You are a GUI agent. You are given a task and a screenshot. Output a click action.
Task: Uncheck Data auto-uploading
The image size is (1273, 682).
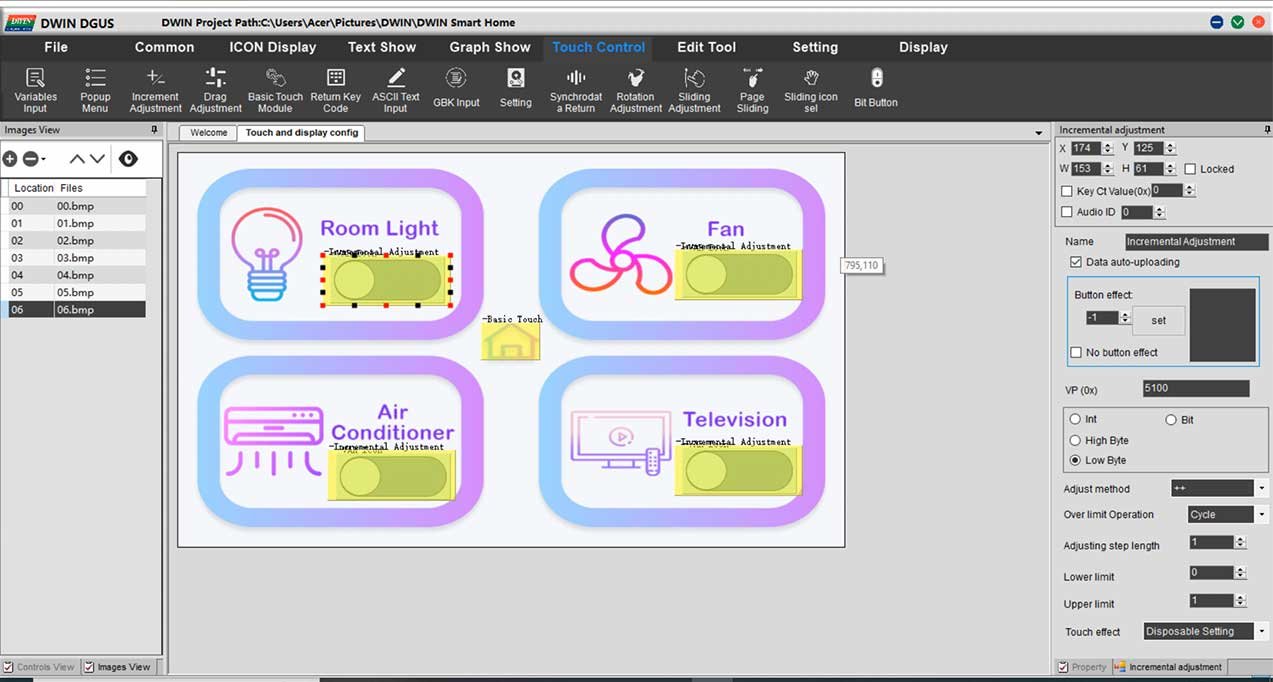pyautogui.click(x=1076, y=262)
